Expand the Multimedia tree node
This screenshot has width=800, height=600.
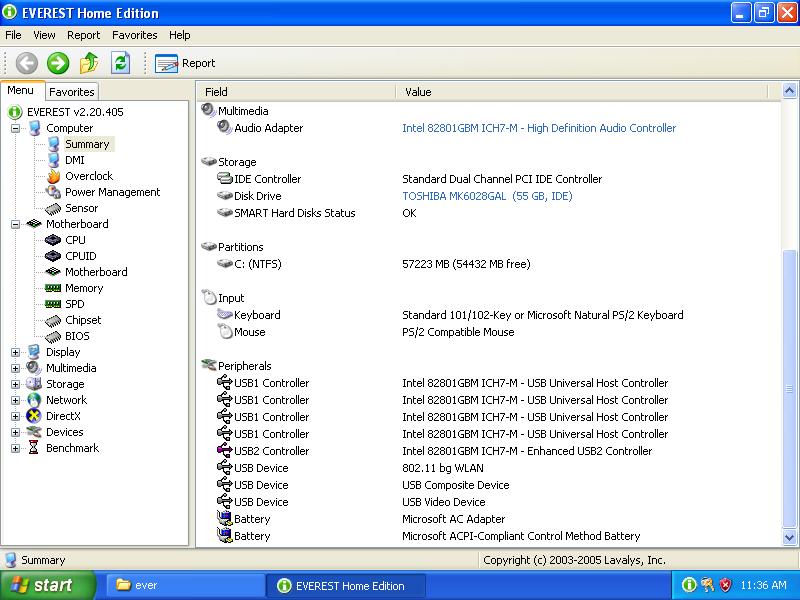coord(16,368)
